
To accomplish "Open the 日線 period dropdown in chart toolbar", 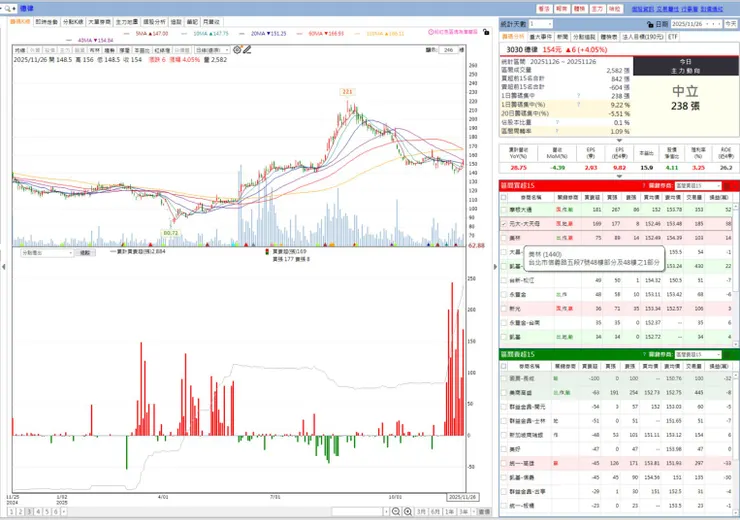I will coord(227,50).
